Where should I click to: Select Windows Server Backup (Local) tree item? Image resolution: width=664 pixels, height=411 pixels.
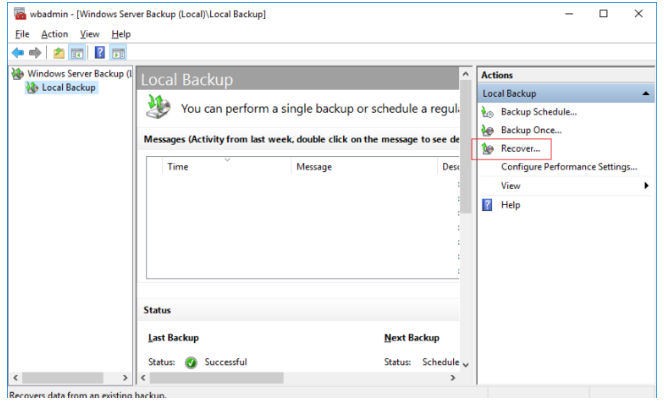pyautogui.click(x=80, y=74)
